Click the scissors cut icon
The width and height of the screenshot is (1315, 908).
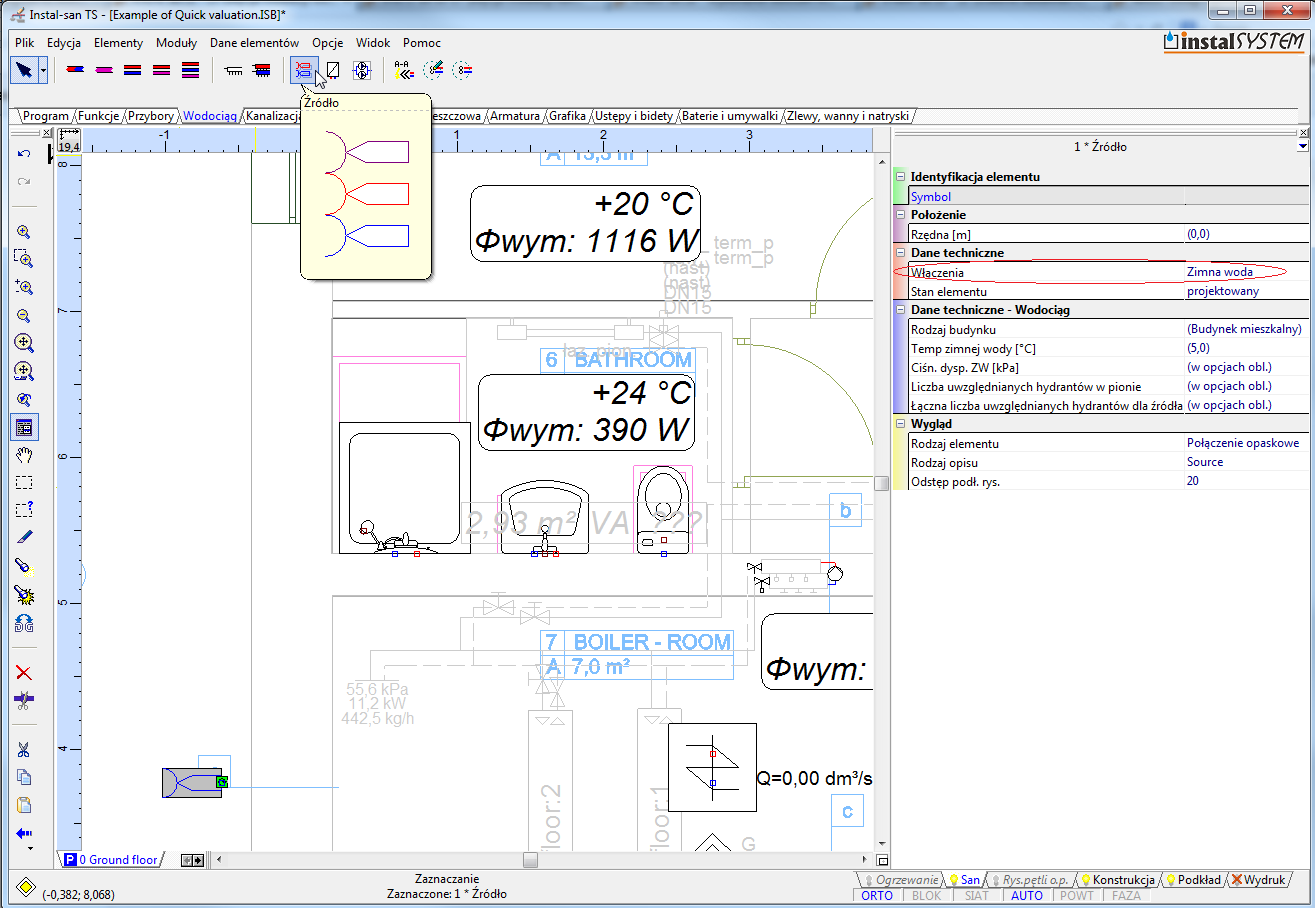coord(24,750)
